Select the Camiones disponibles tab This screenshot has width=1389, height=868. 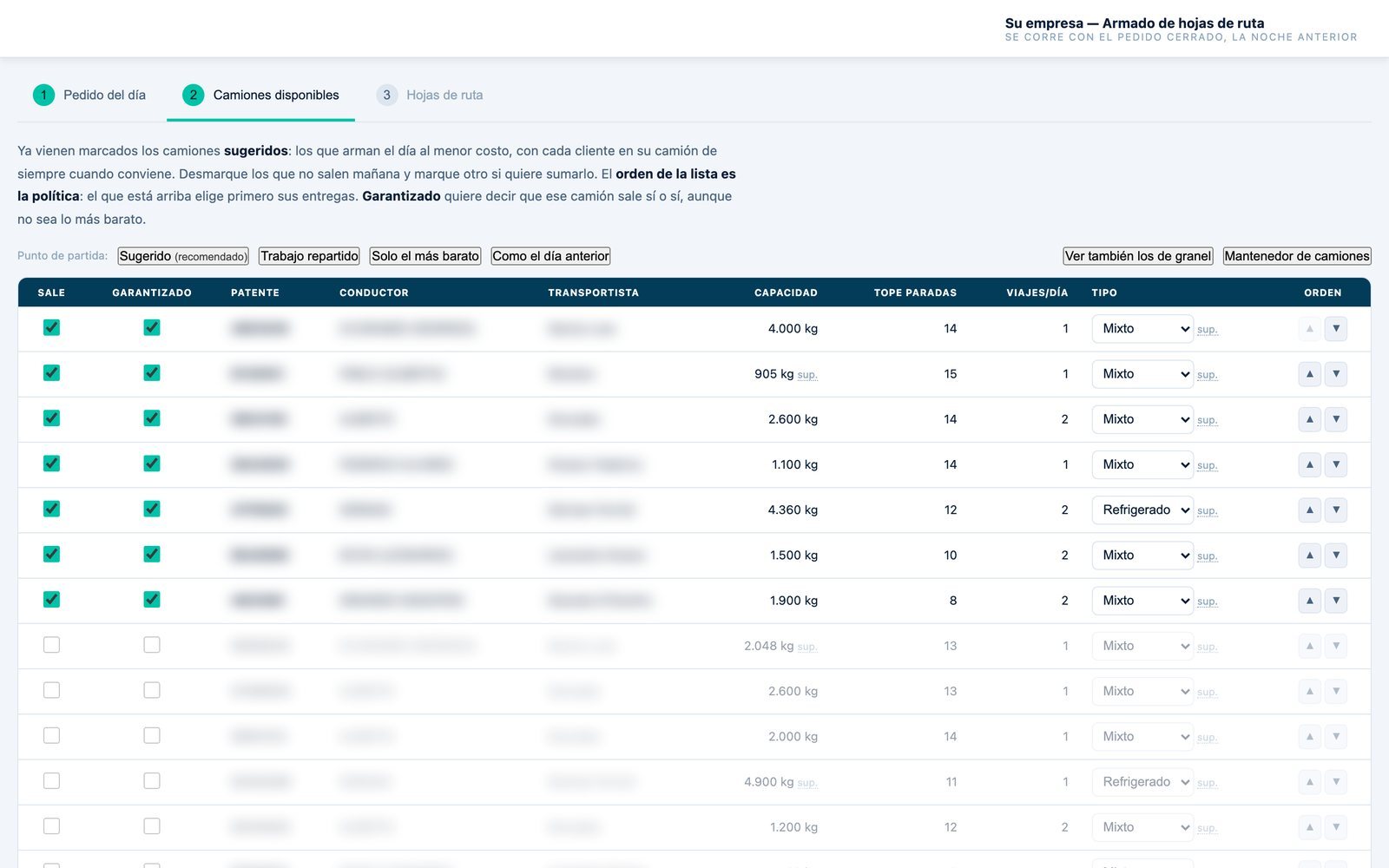260,95
